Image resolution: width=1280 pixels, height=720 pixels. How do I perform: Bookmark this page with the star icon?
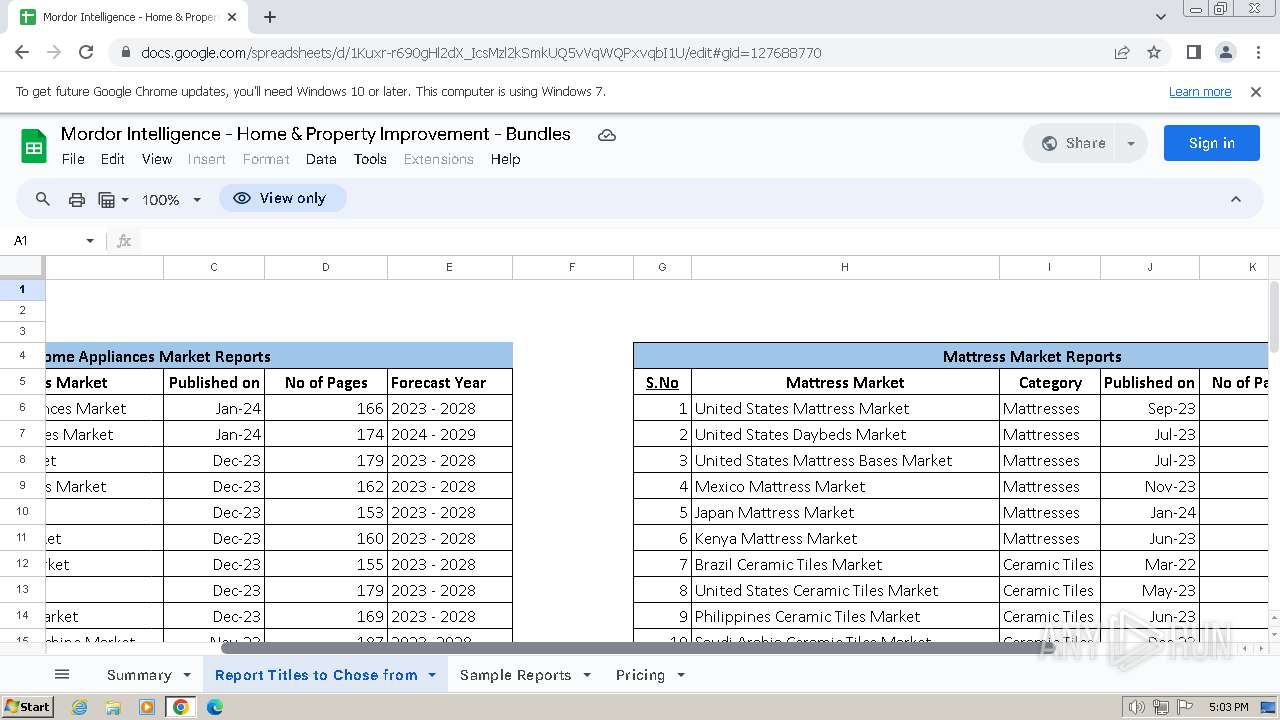point(1154,53)
